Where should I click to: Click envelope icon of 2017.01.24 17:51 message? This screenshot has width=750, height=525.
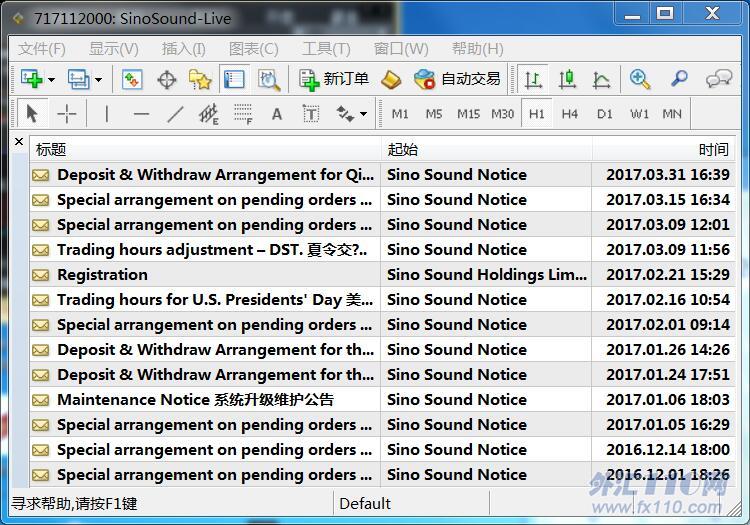click(x=41, y=375)
